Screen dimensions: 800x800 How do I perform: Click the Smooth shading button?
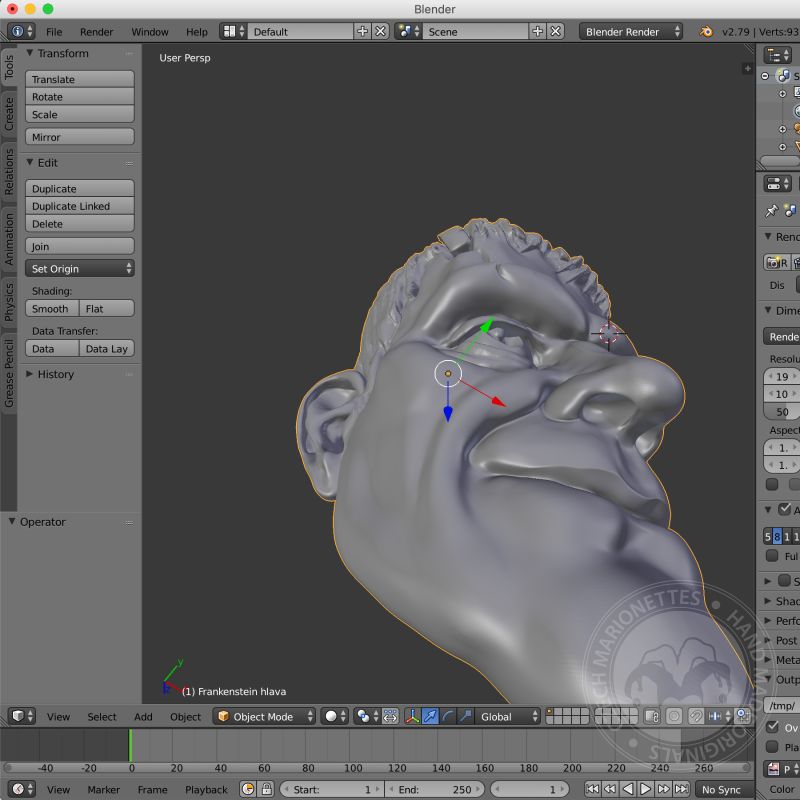(51, 309)
